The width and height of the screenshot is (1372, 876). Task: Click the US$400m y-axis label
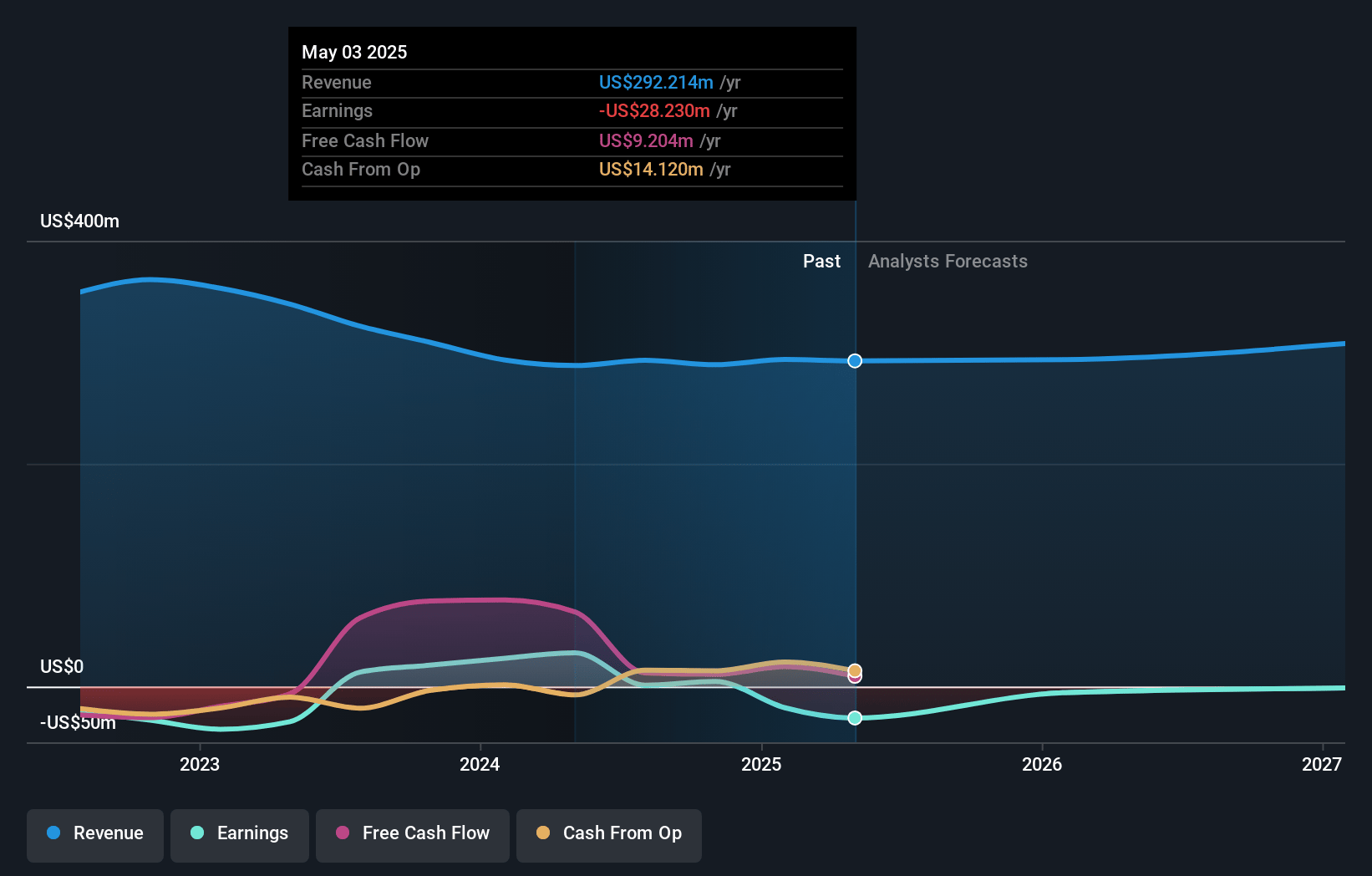click(x=80, y=222)
